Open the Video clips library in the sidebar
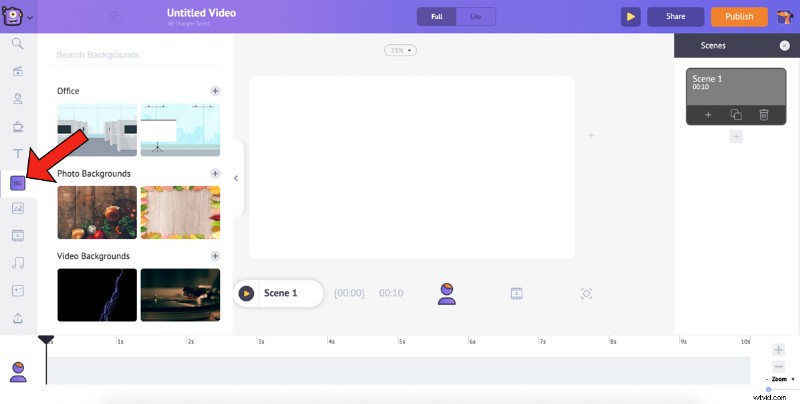 point(18,236)
